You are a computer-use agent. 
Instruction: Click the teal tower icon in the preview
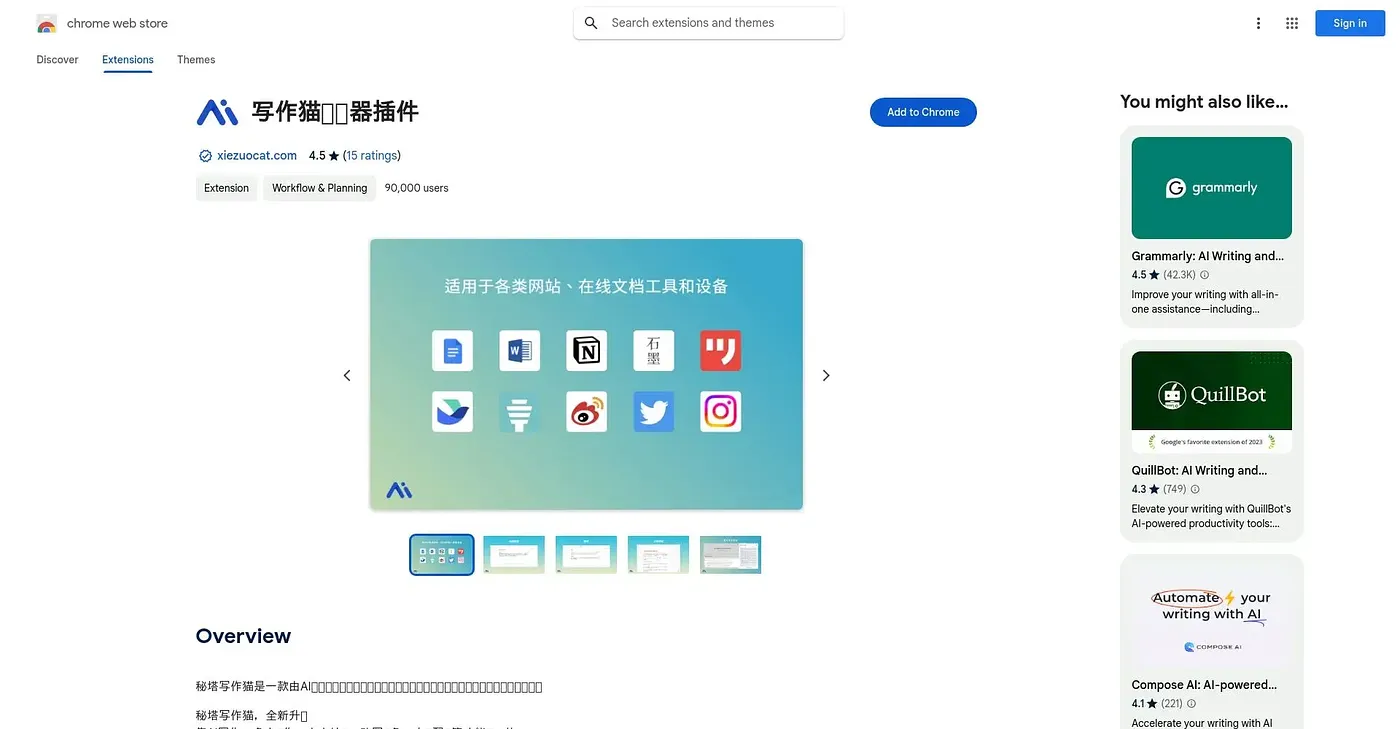pyautogui.click(x=519, y=411)
